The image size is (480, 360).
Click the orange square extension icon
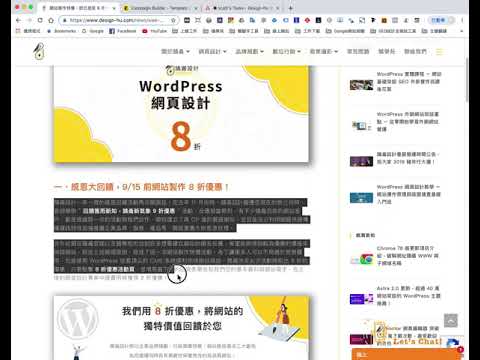(384, 20)
